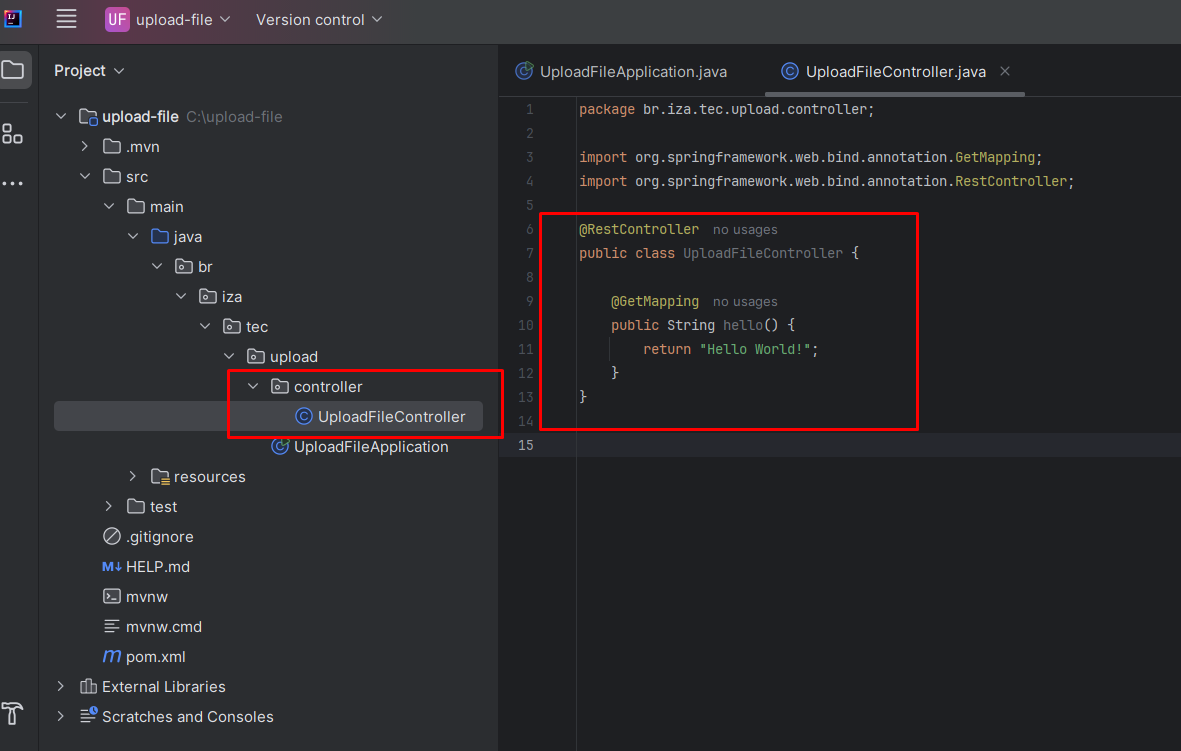Open the Build hammer tool icon

click(x=12, y=713)
